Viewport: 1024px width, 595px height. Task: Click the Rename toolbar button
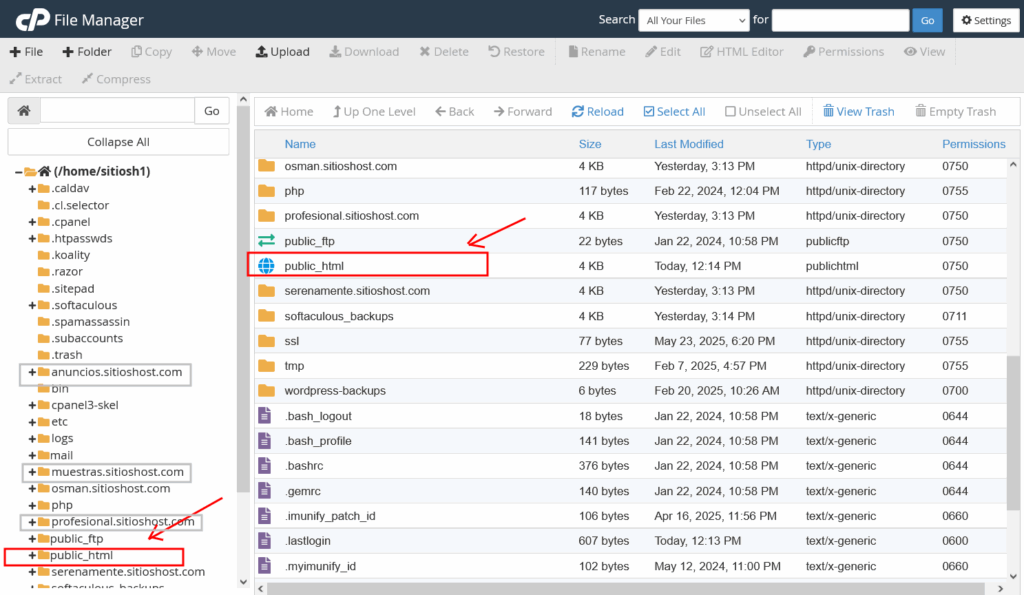click(596, 52)
